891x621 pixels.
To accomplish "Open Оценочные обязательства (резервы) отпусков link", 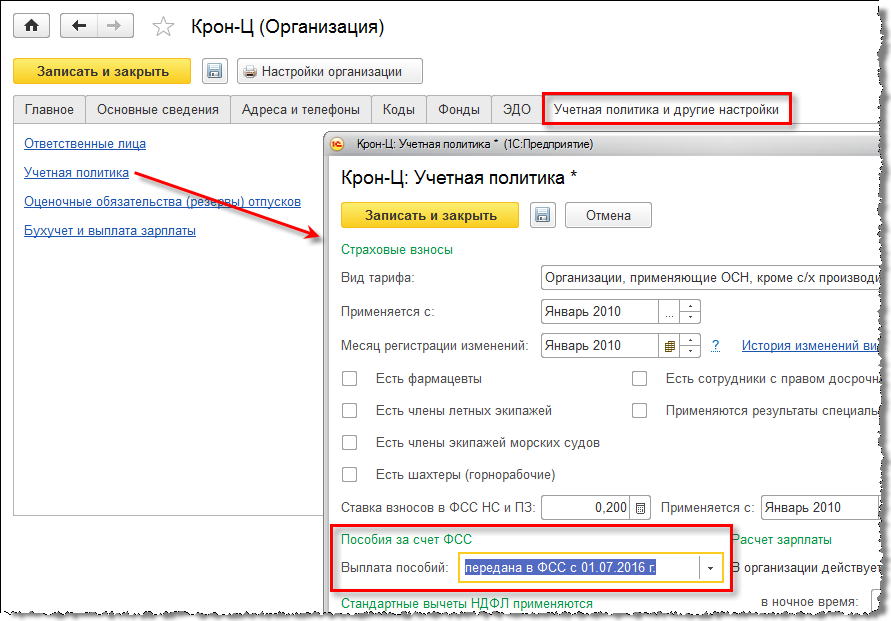I will point(162,202).
